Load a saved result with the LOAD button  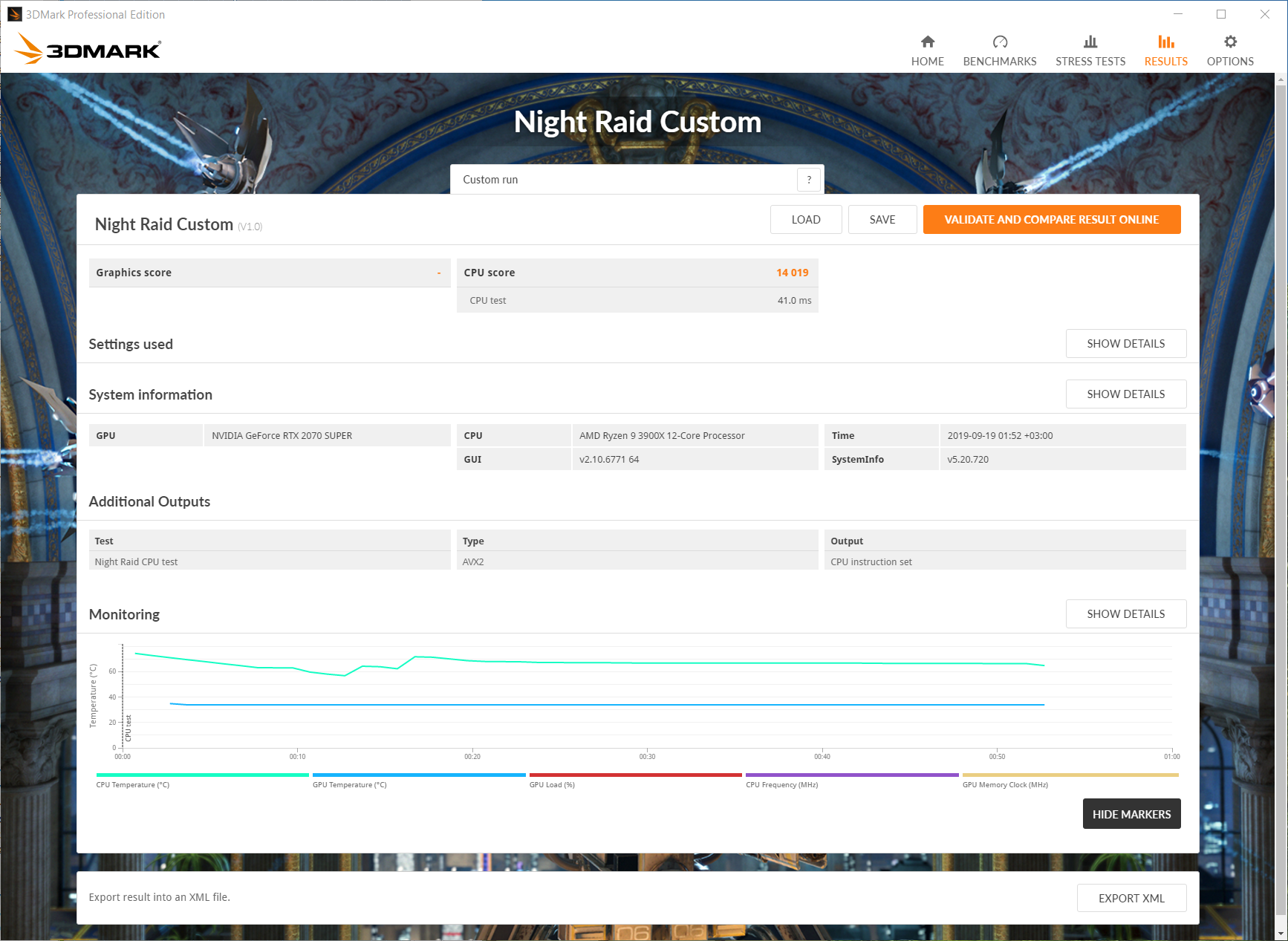(x=806, y=220)
